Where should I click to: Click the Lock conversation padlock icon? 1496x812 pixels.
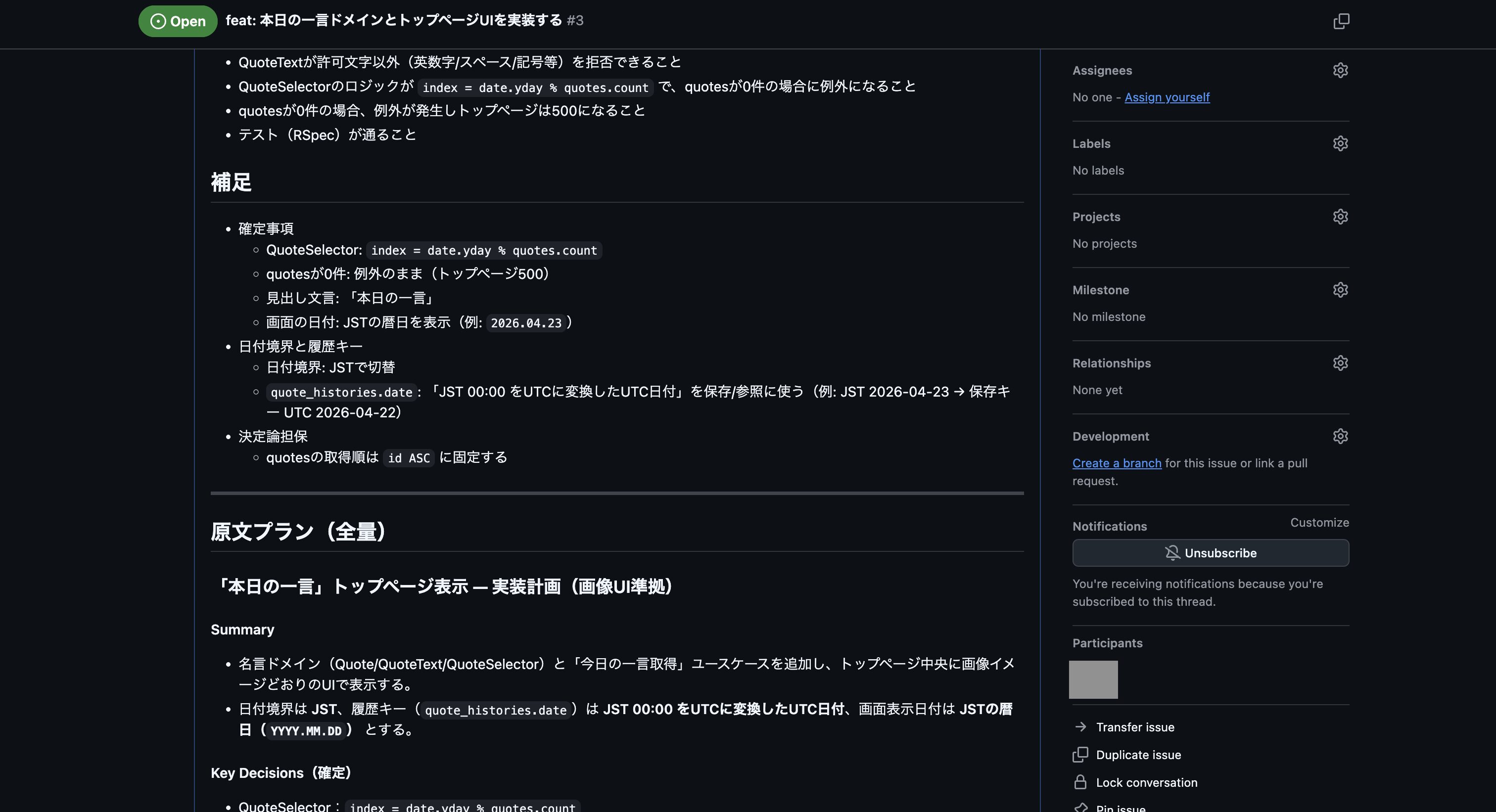point(1080,782)
